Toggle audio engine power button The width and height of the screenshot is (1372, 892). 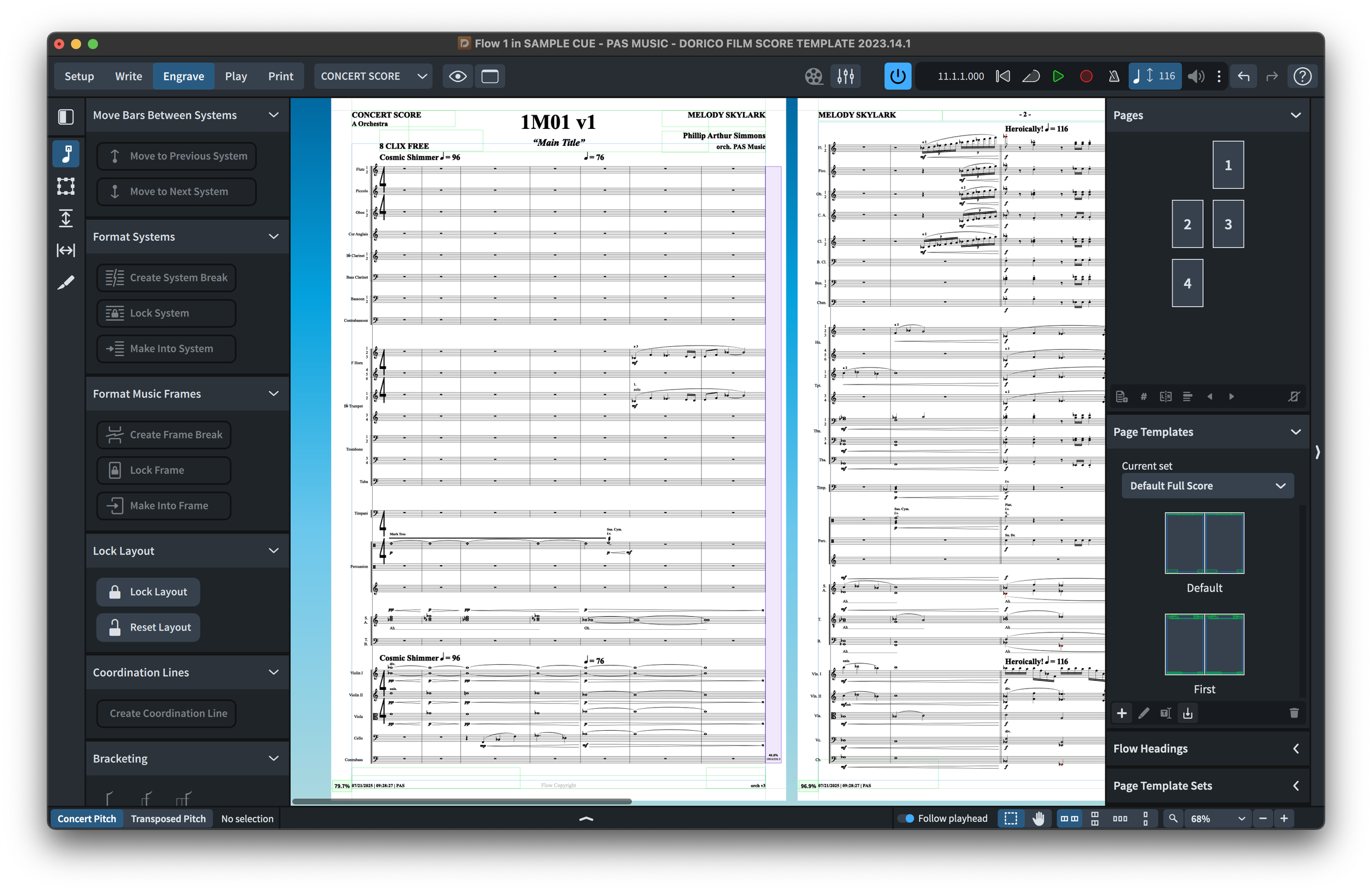[898, 76]
